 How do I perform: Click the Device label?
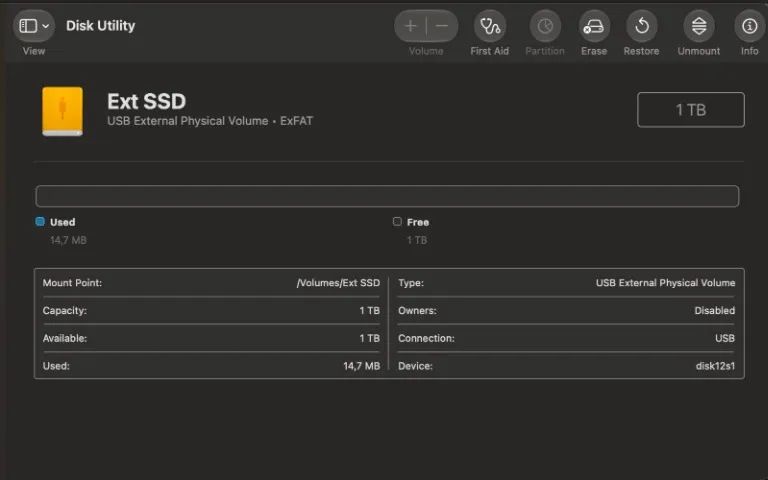click(415, 366)
